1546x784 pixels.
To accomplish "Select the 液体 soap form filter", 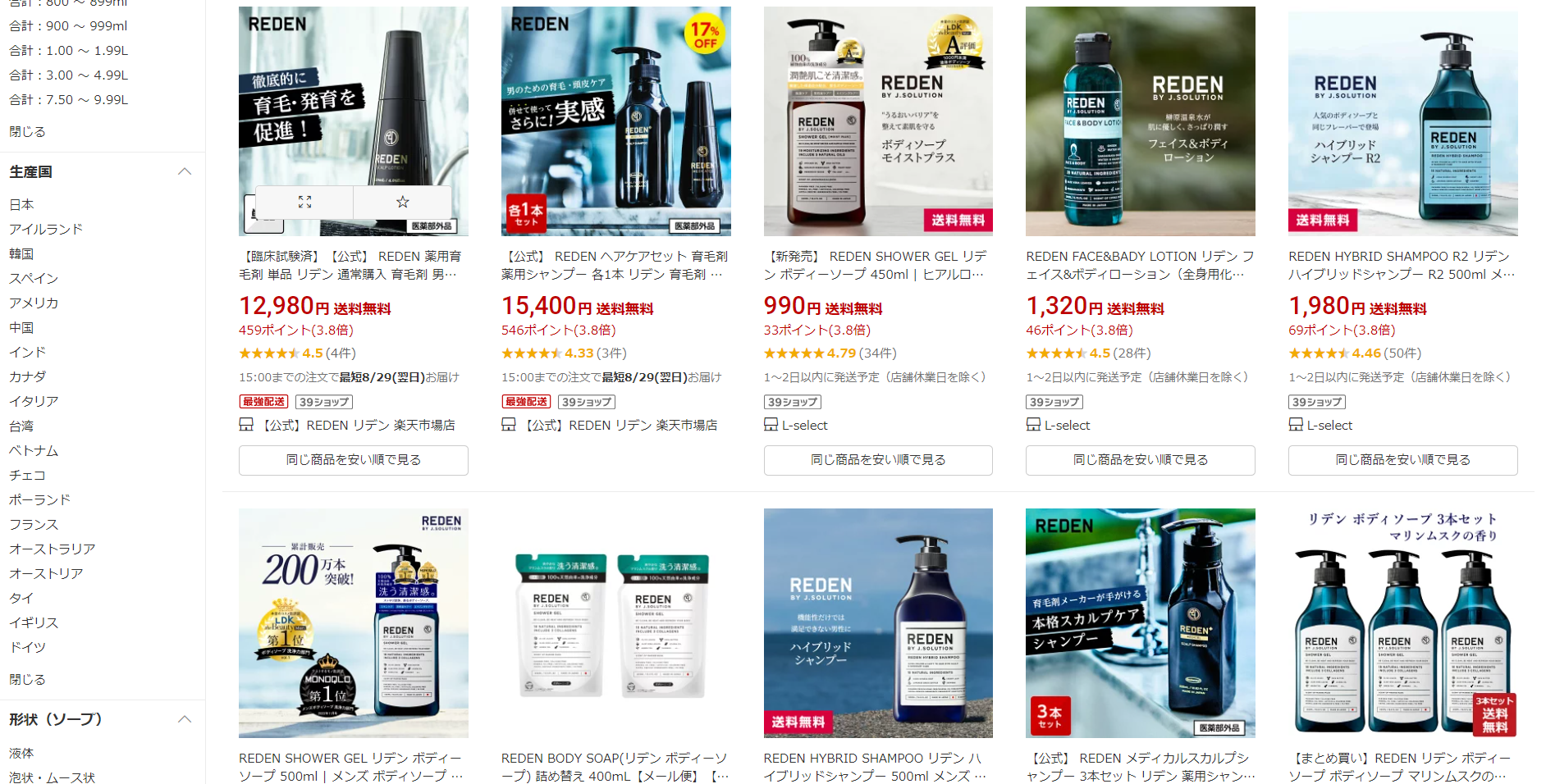I will [x=21, y=753].
